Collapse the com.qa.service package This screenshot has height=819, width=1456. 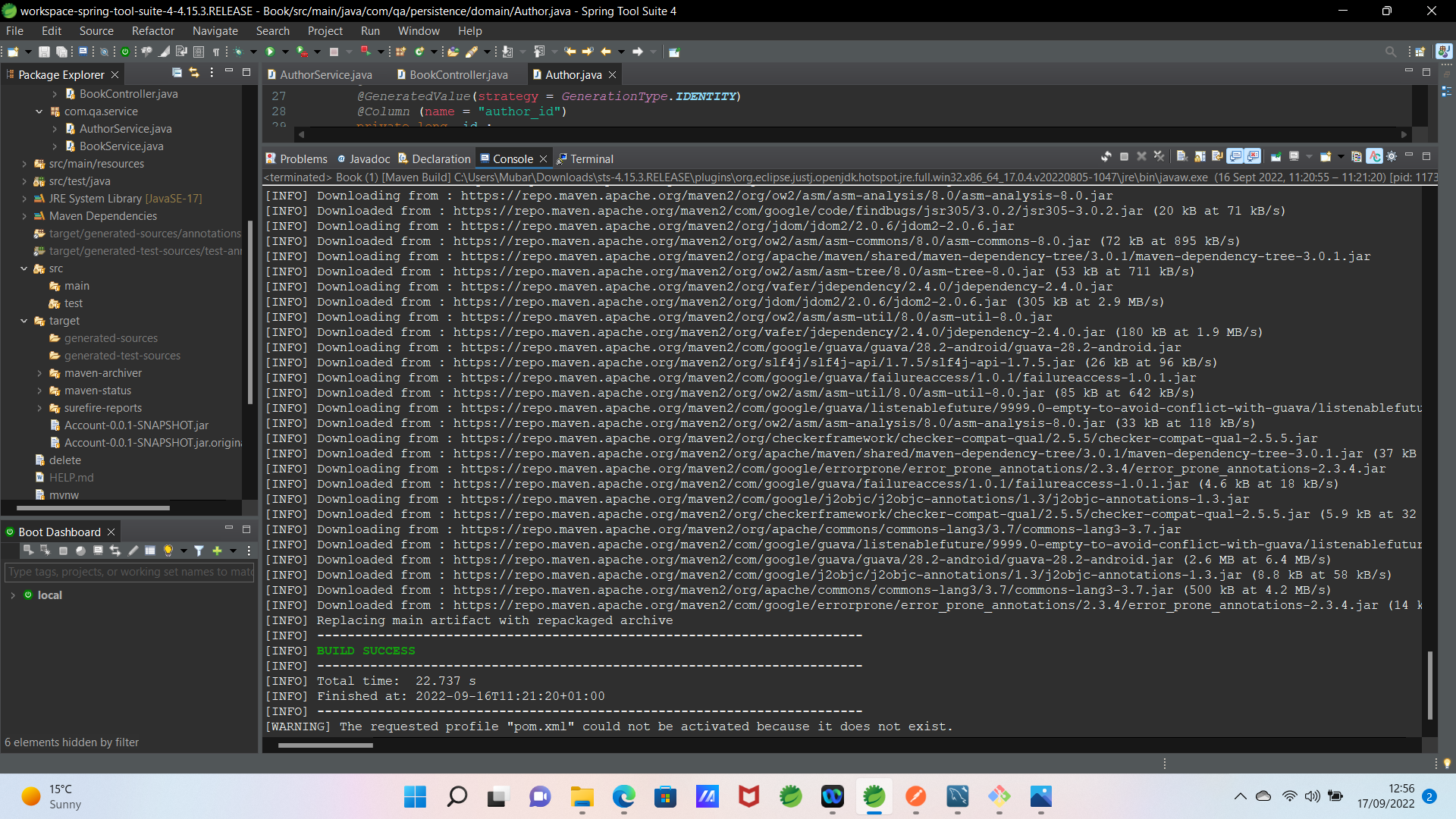pyautogui.click(x=39, y=111)
